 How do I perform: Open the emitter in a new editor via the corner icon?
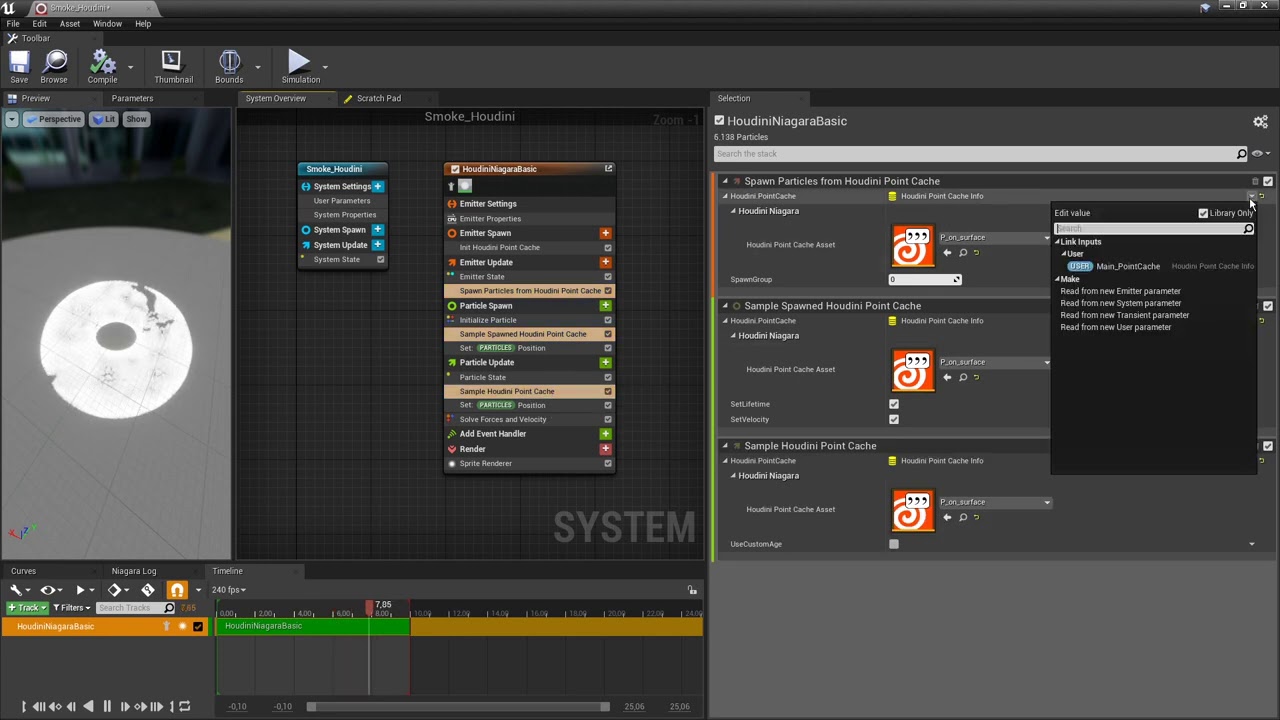click(608, 169)
